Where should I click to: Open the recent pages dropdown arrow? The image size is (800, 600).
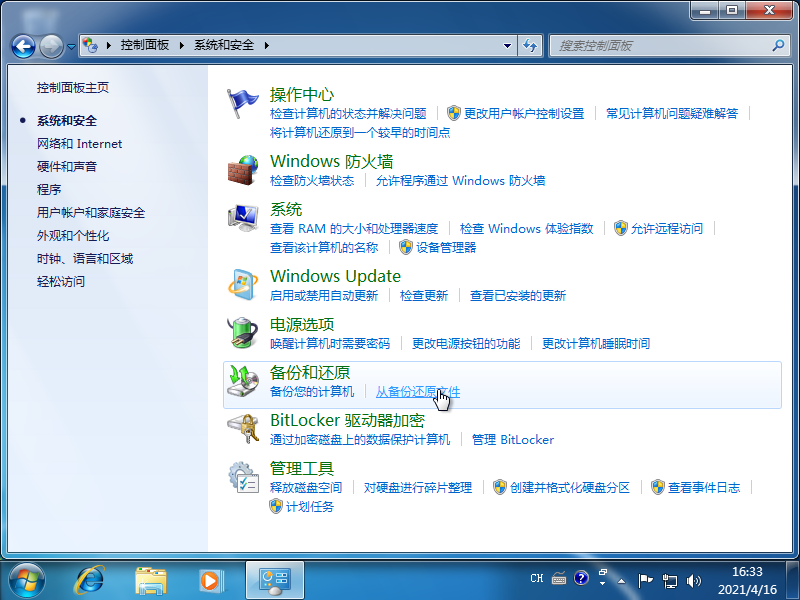[x=71, y=46]
